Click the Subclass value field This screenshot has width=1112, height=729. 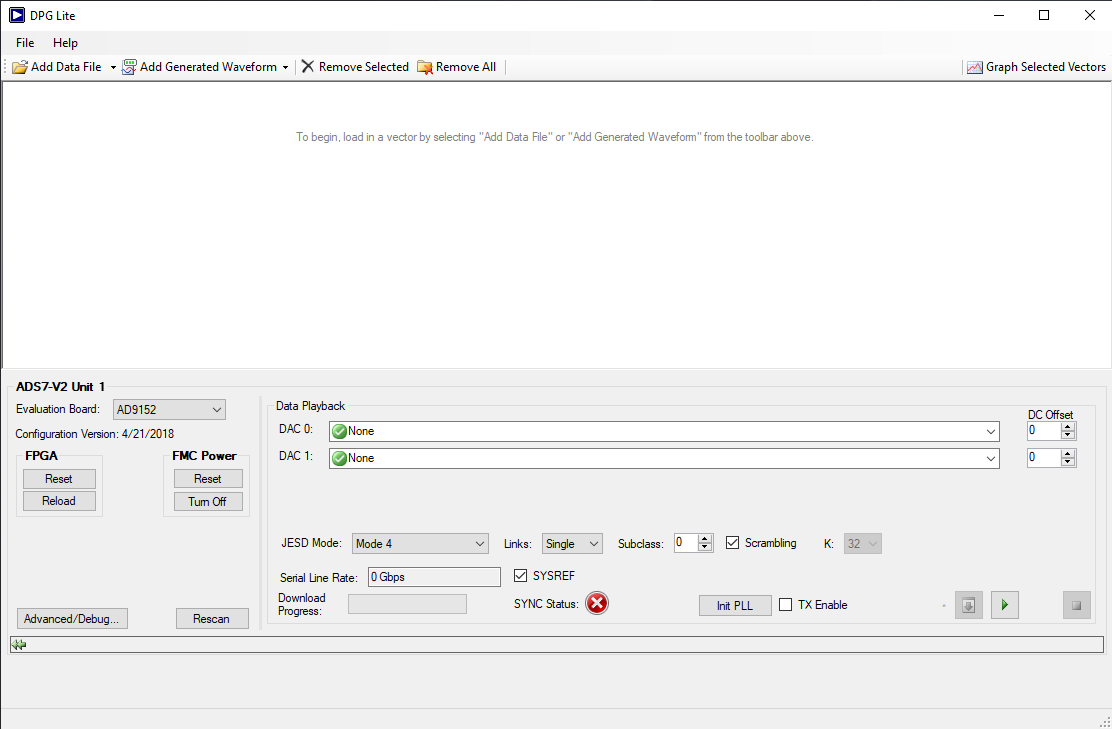686,542
